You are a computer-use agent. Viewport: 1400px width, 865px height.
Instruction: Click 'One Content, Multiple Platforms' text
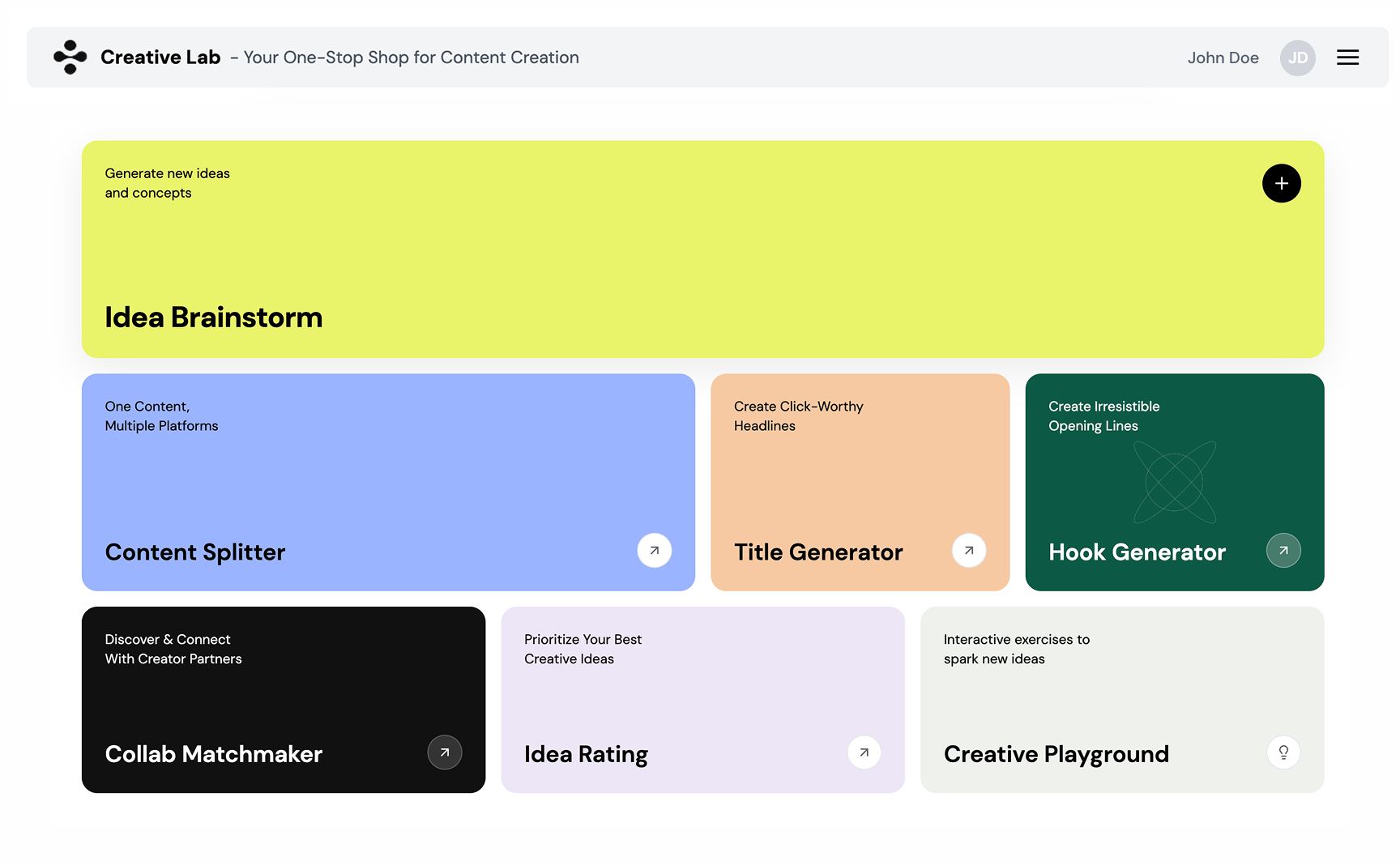(x=161, y=416)
